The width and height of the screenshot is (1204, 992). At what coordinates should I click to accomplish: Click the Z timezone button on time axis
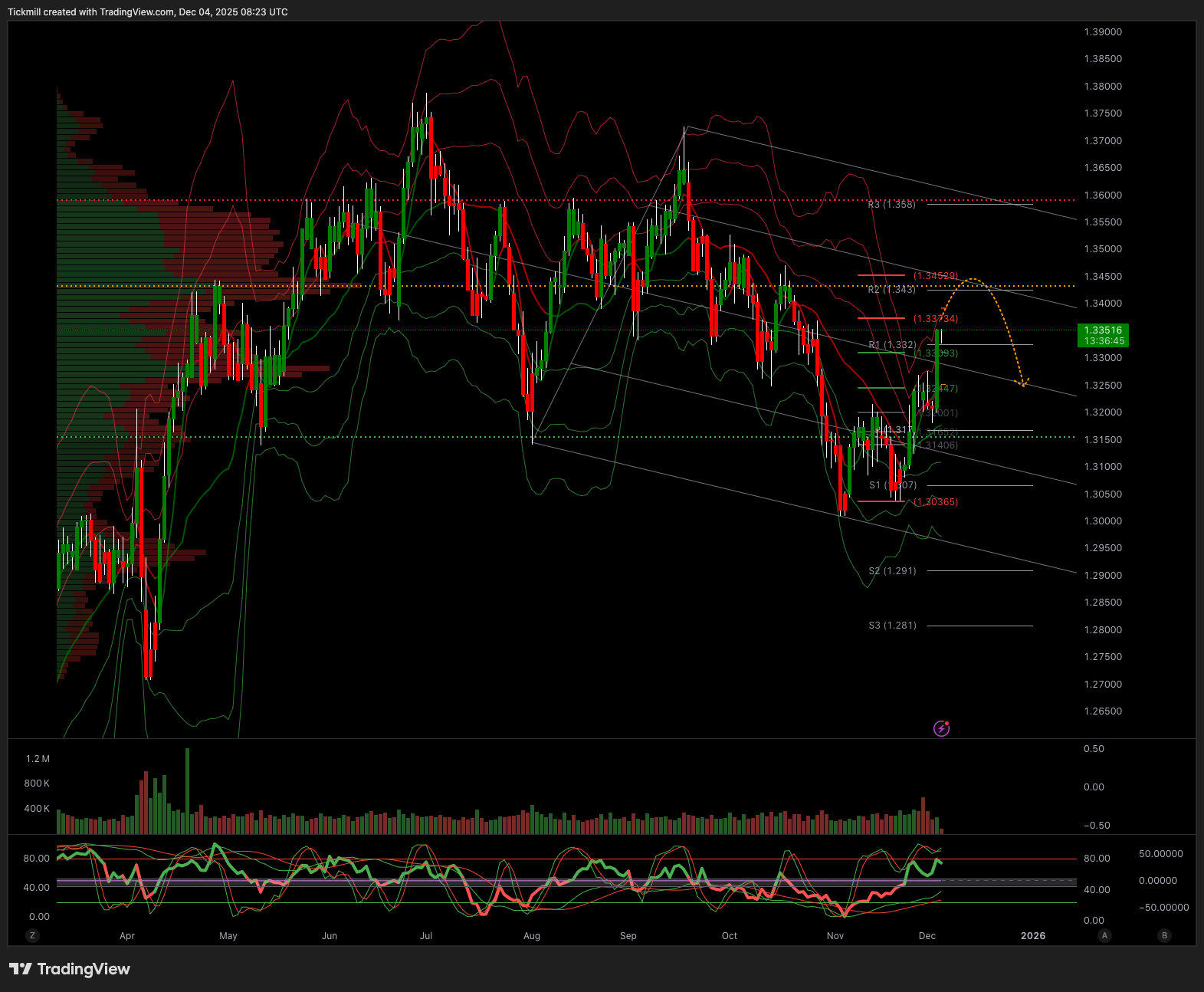pyautogui.click(x=32, y=935)
